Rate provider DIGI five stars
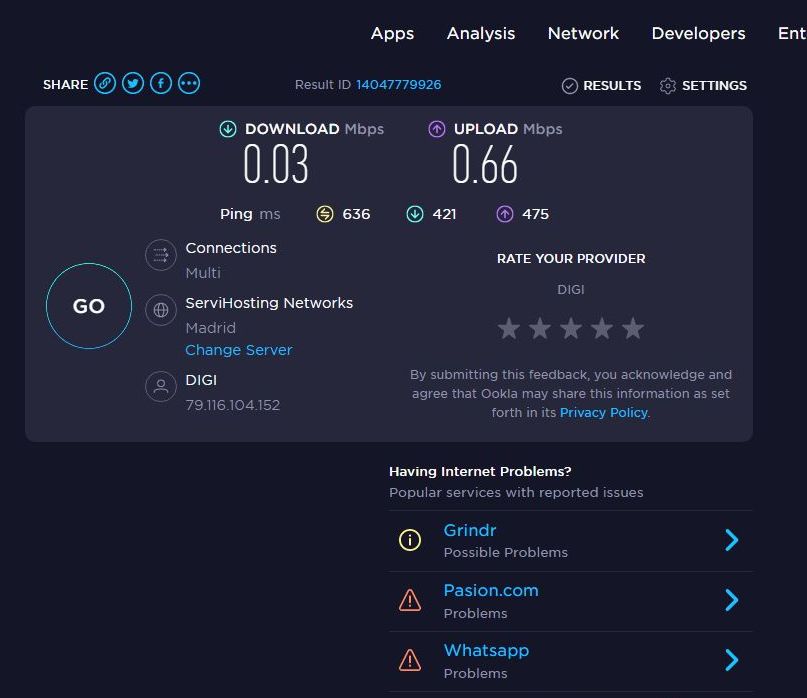Screen dimensions: 807x698 633,328
